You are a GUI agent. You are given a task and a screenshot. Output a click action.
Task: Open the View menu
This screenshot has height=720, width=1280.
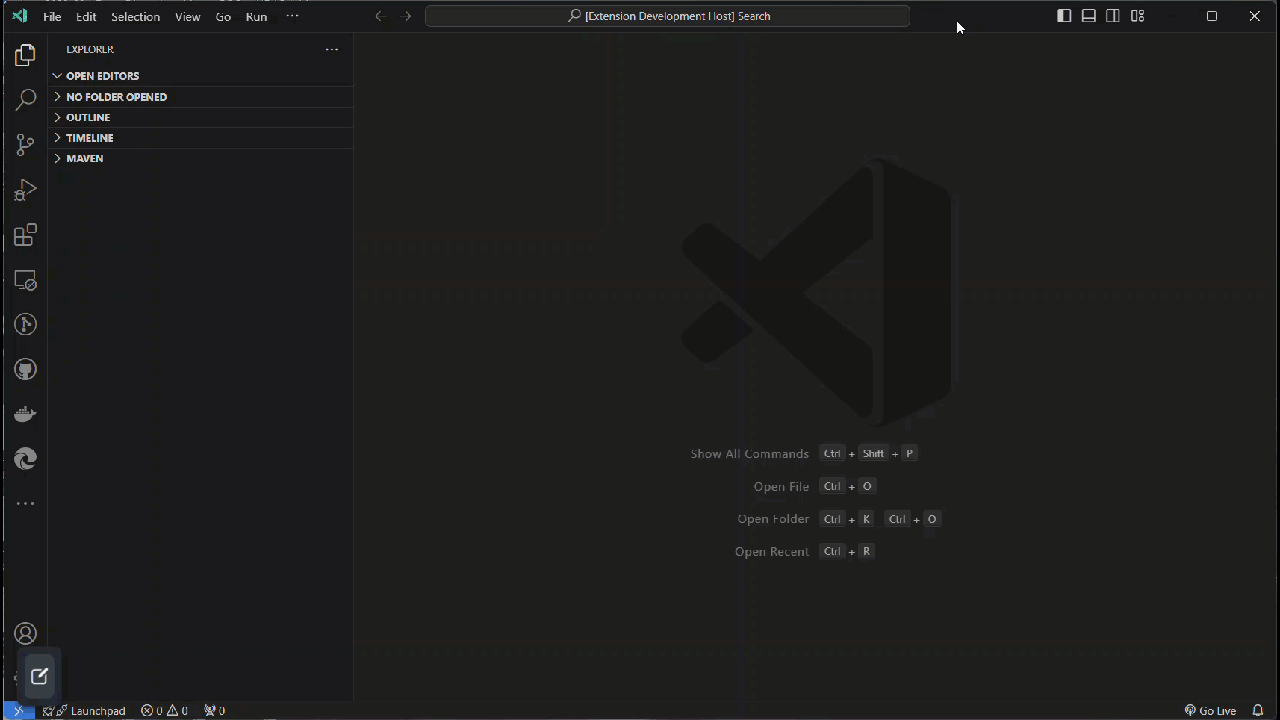pyautogui.click(x=187, y=16)
